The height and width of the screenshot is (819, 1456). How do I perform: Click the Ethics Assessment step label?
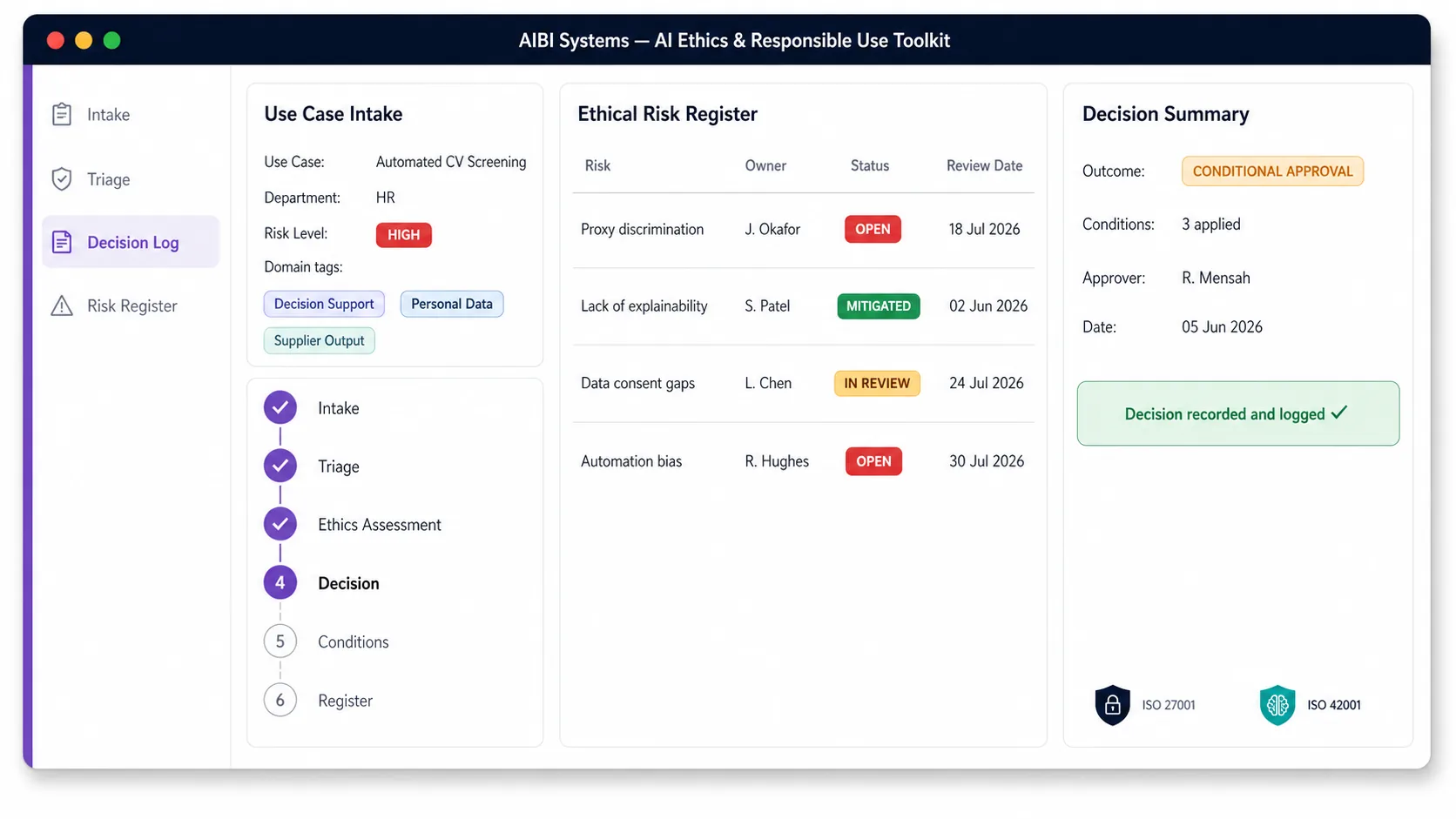(380, 525)
